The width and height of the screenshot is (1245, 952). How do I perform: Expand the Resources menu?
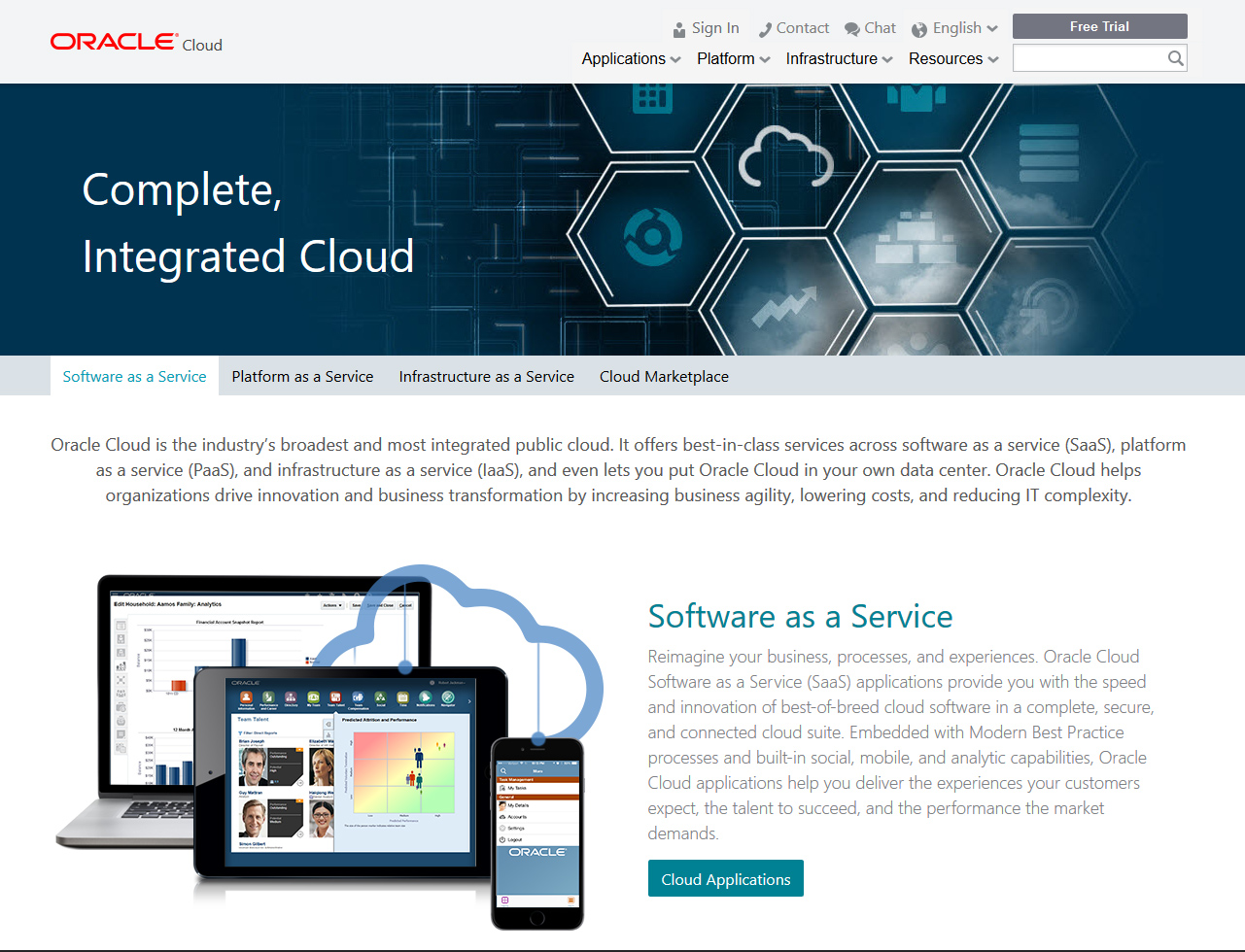[x=954, y=58]
